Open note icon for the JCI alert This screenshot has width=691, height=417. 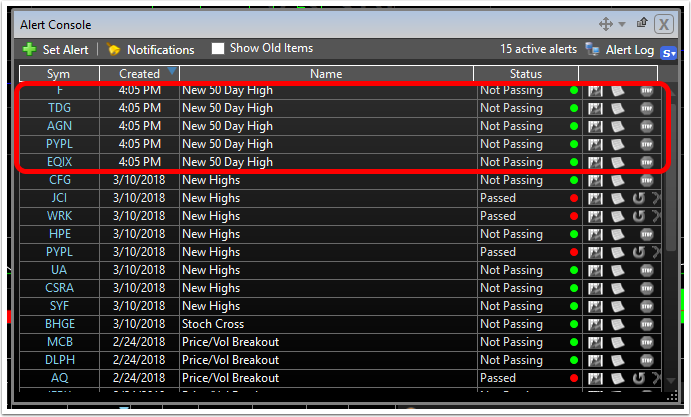click(x=618, y=198)
